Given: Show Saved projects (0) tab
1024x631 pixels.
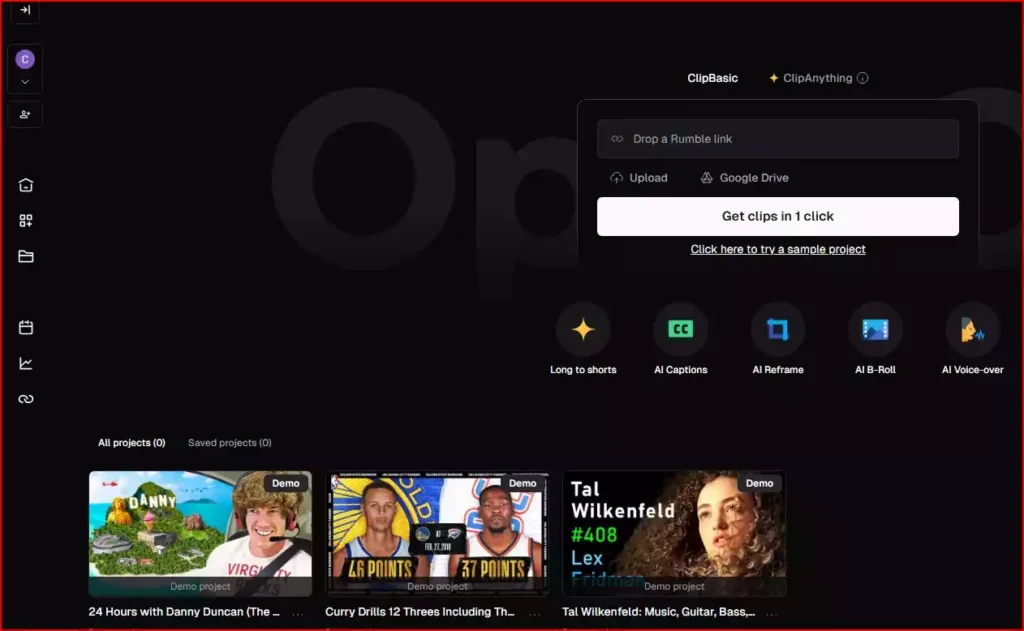Looking at the screenshot, I should click(229, 442).
